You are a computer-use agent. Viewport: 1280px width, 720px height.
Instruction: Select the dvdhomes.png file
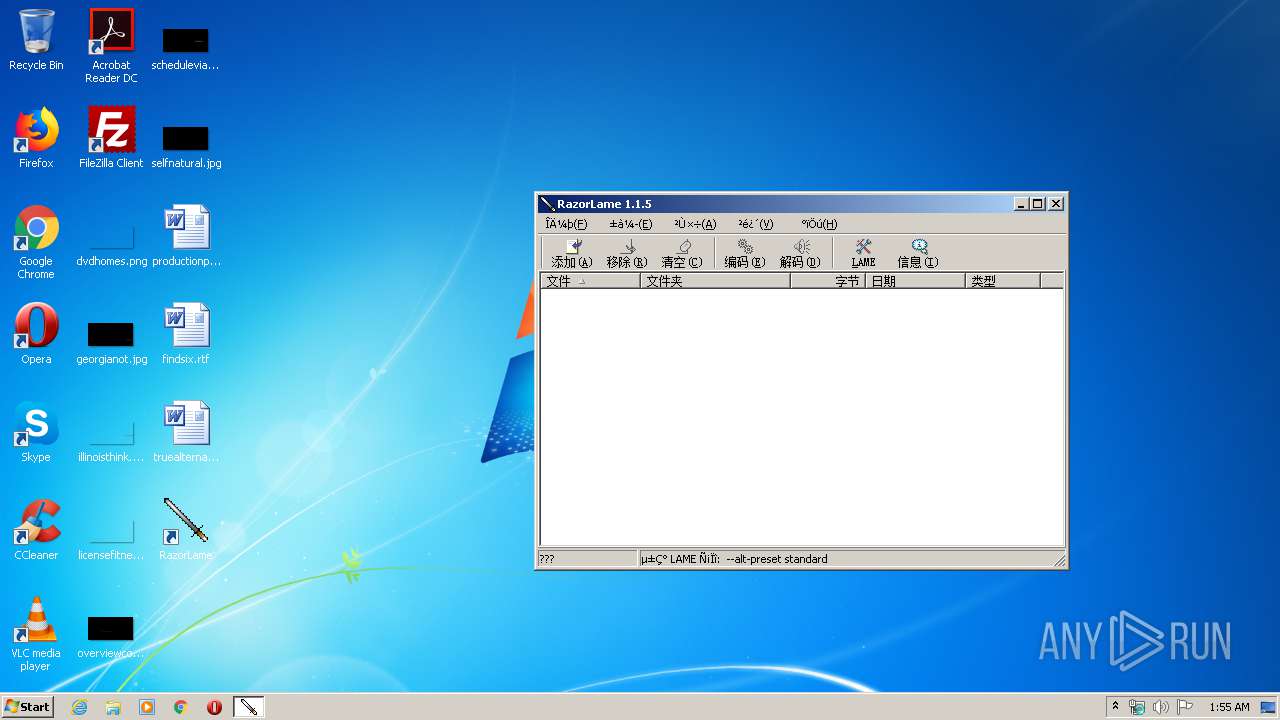111,242
